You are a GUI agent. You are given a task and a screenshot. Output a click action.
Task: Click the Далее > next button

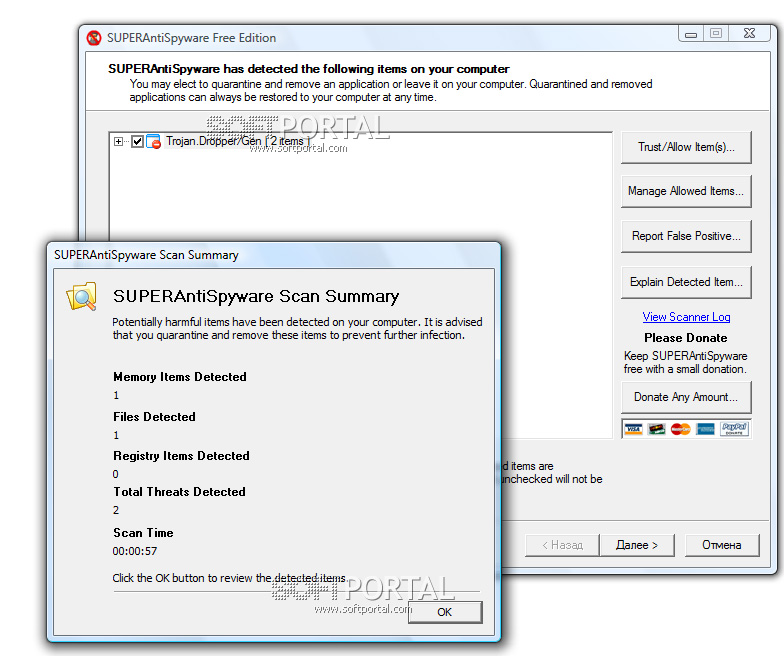637,545
